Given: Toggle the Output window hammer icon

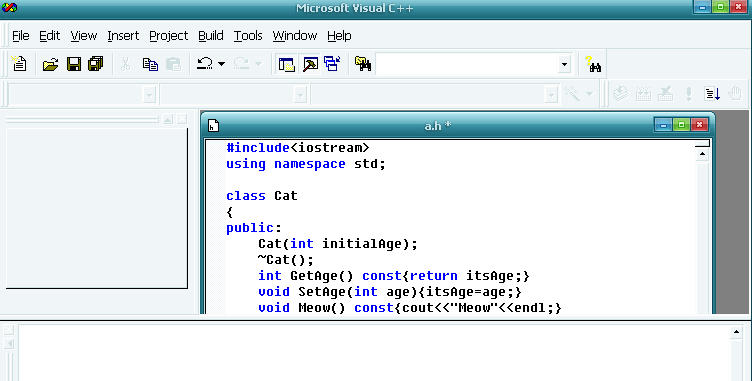Looking at the screenshot, I should point(310,64).
